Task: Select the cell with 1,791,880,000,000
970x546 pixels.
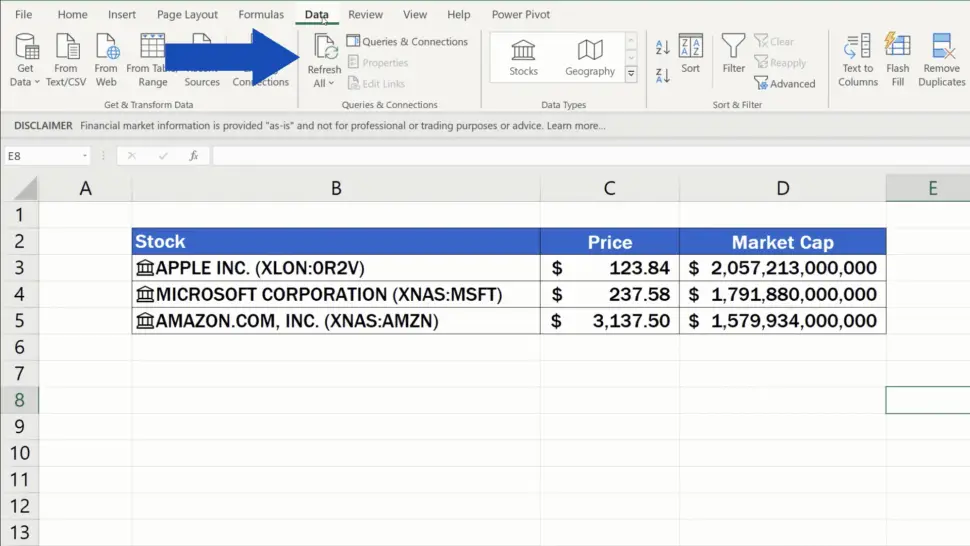Action: pyautogui.click(x=783, y=294)
